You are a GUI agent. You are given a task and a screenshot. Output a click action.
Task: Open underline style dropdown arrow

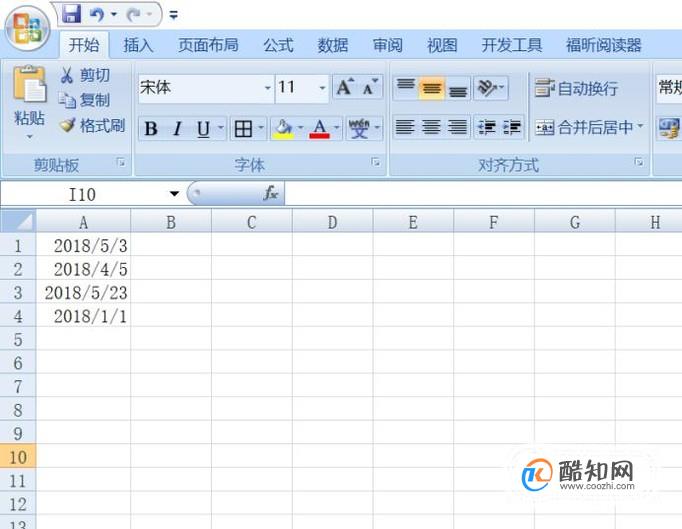[221, 127]
